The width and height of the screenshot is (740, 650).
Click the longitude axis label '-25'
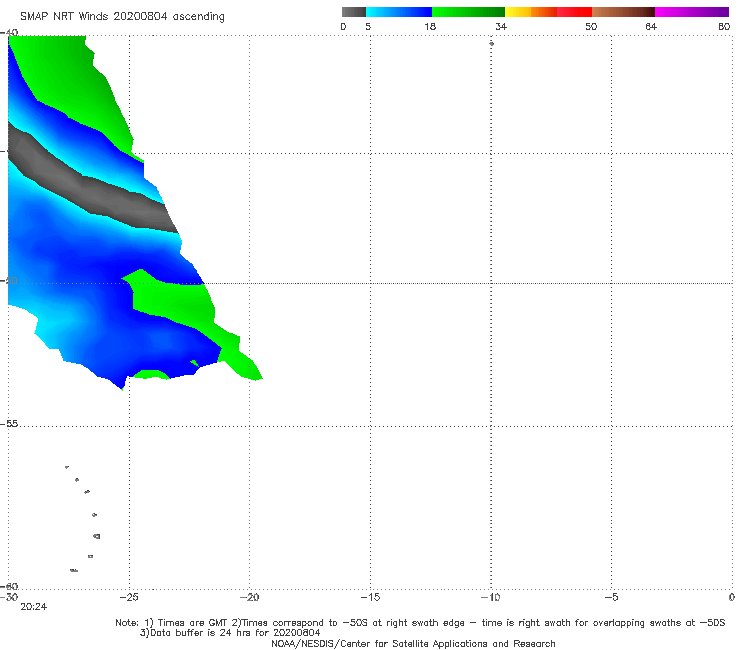(129, 598)
